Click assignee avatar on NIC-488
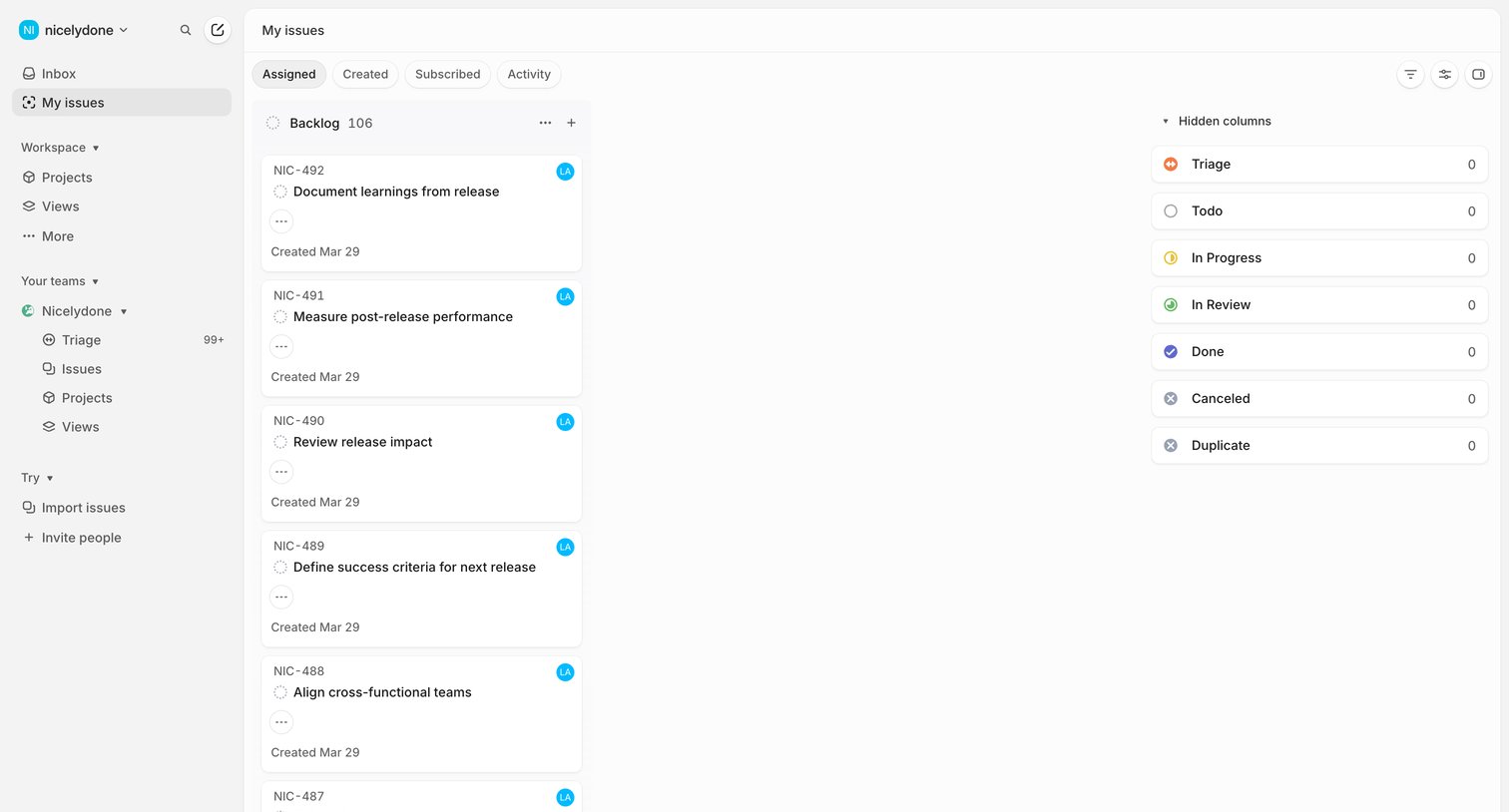The image size is (1509, 812). [x=565, y=672]
